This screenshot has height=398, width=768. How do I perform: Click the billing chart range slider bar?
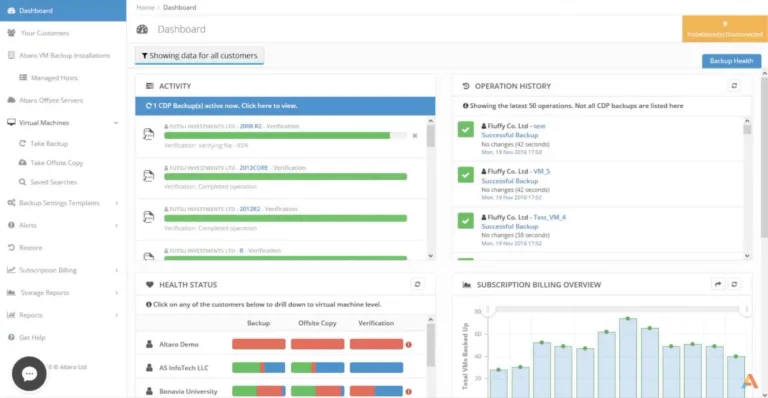click(617, 309)
